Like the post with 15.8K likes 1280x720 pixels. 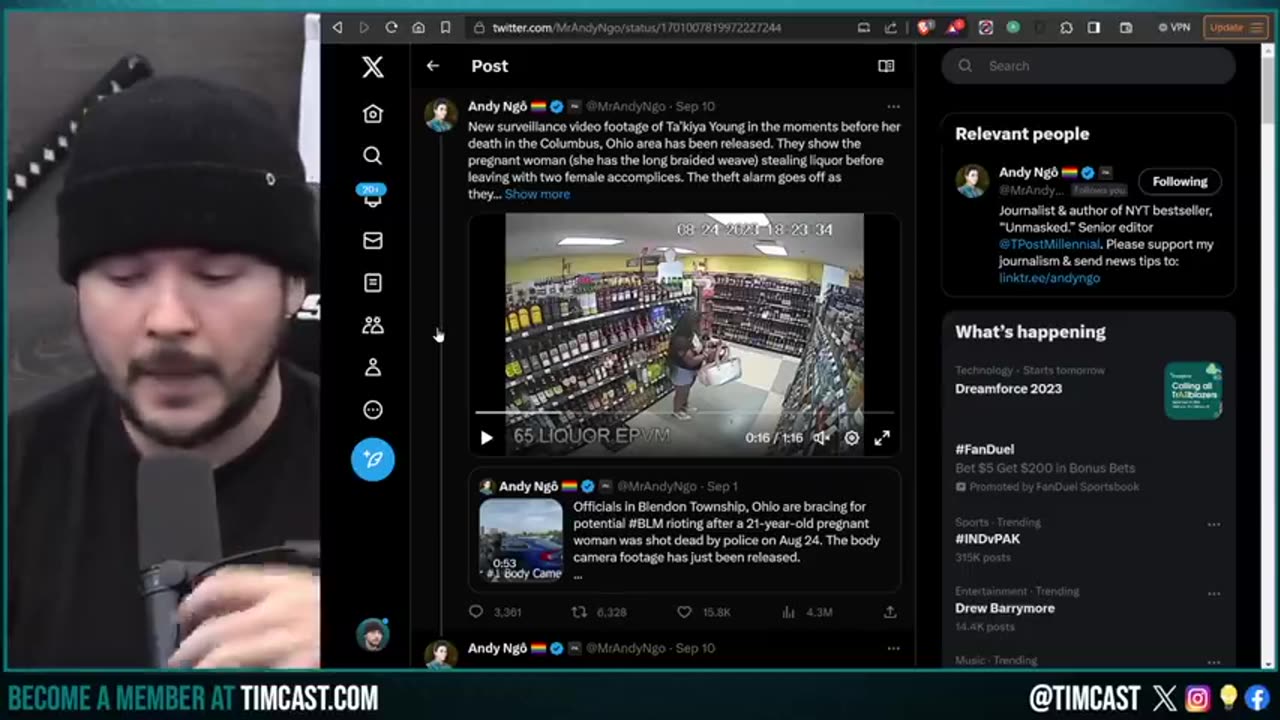tap(704, 612)
